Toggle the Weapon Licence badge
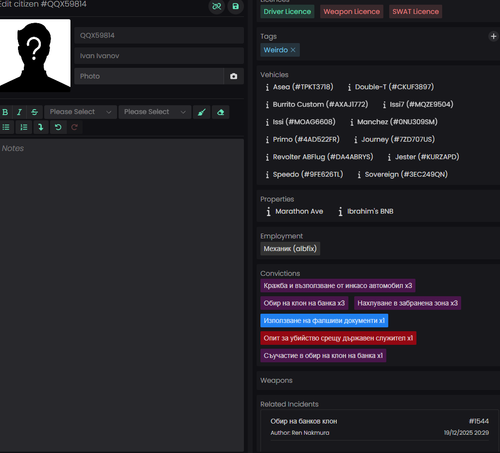The image size is (500, 453). click(x=352, y=12)
